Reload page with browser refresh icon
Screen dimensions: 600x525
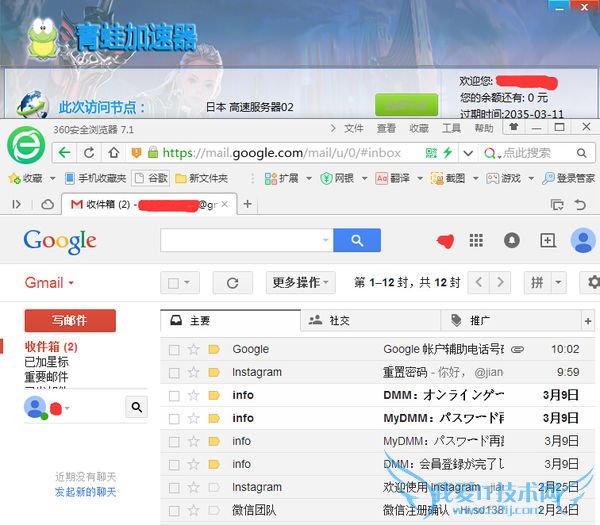coord(89,153)
